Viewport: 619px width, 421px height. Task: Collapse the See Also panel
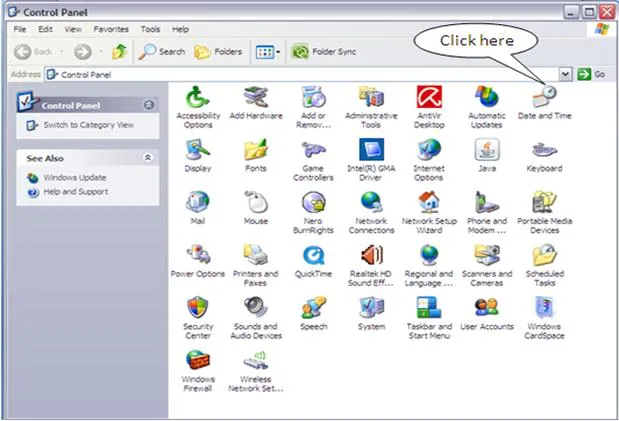[148, 158]
